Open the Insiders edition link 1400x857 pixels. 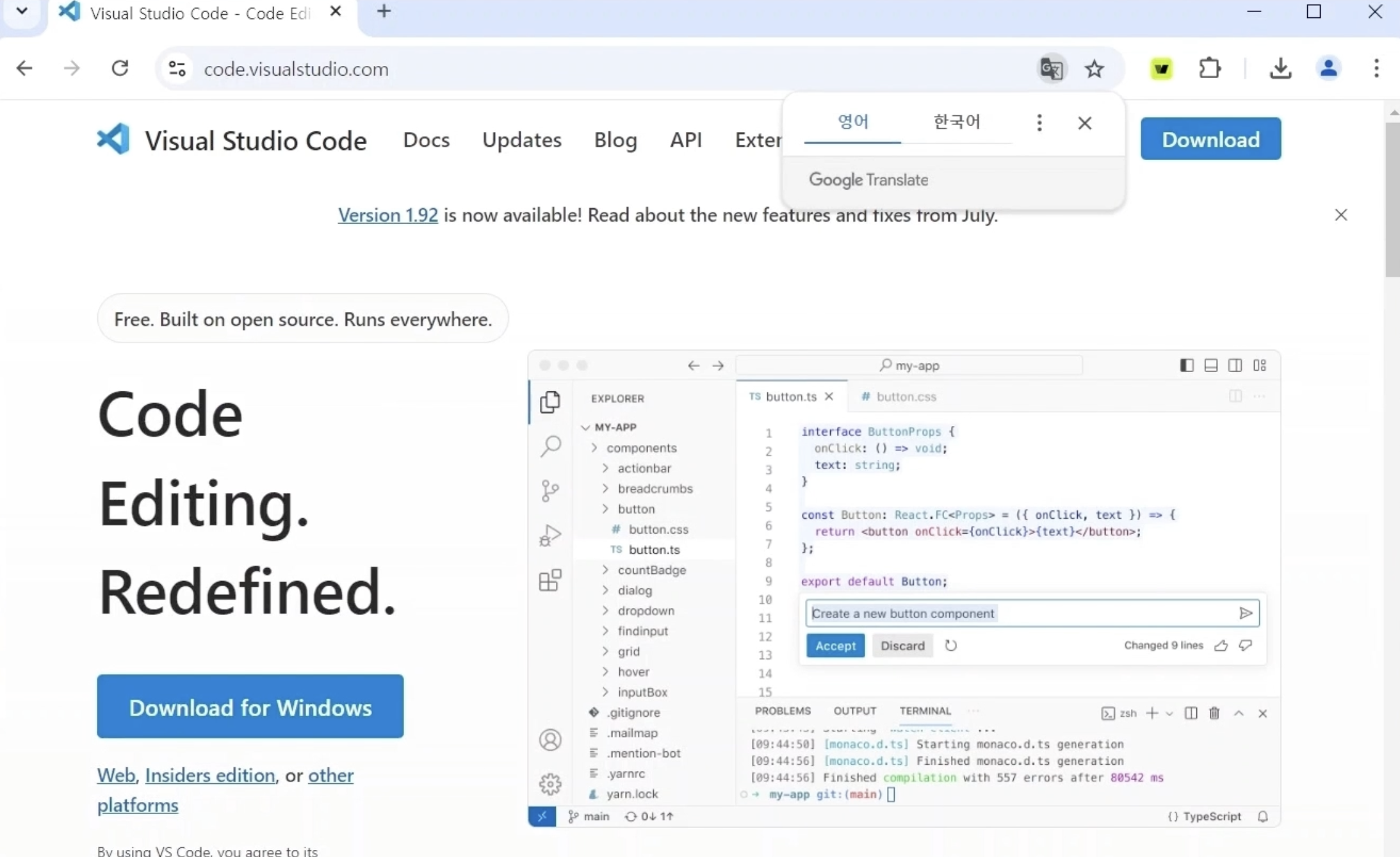210,775
